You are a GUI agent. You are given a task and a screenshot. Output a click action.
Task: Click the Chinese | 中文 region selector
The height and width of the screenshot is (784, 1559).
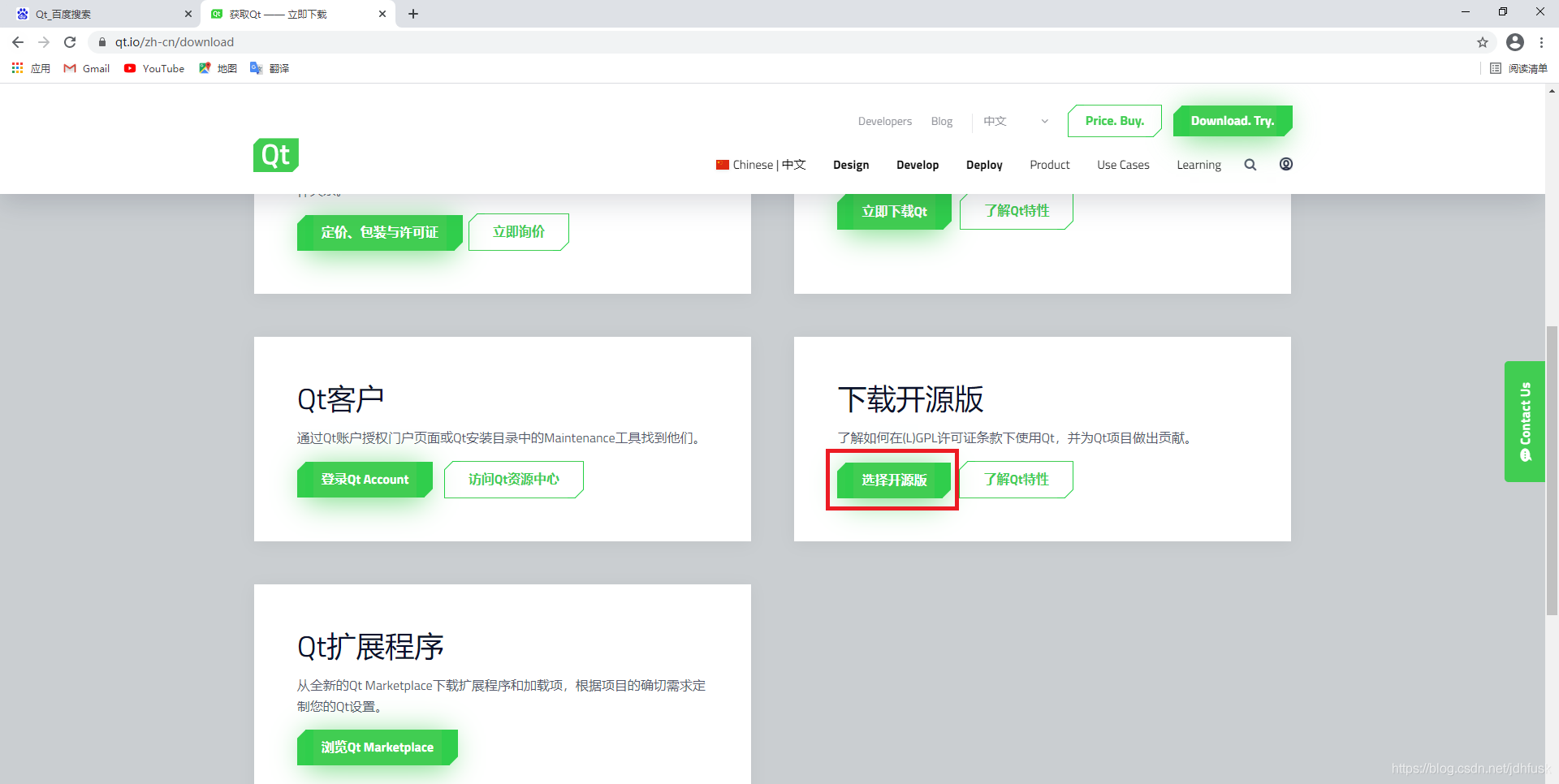tap(761, 165)
